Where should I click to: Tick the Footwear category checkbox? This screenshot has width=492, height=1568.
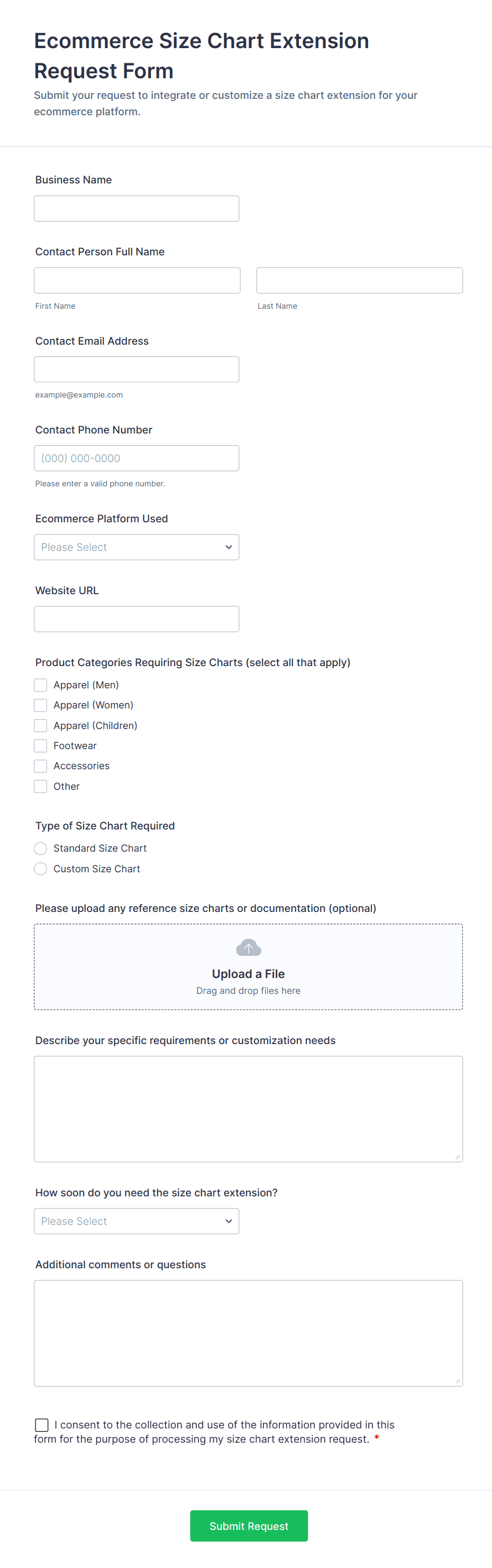41,745
